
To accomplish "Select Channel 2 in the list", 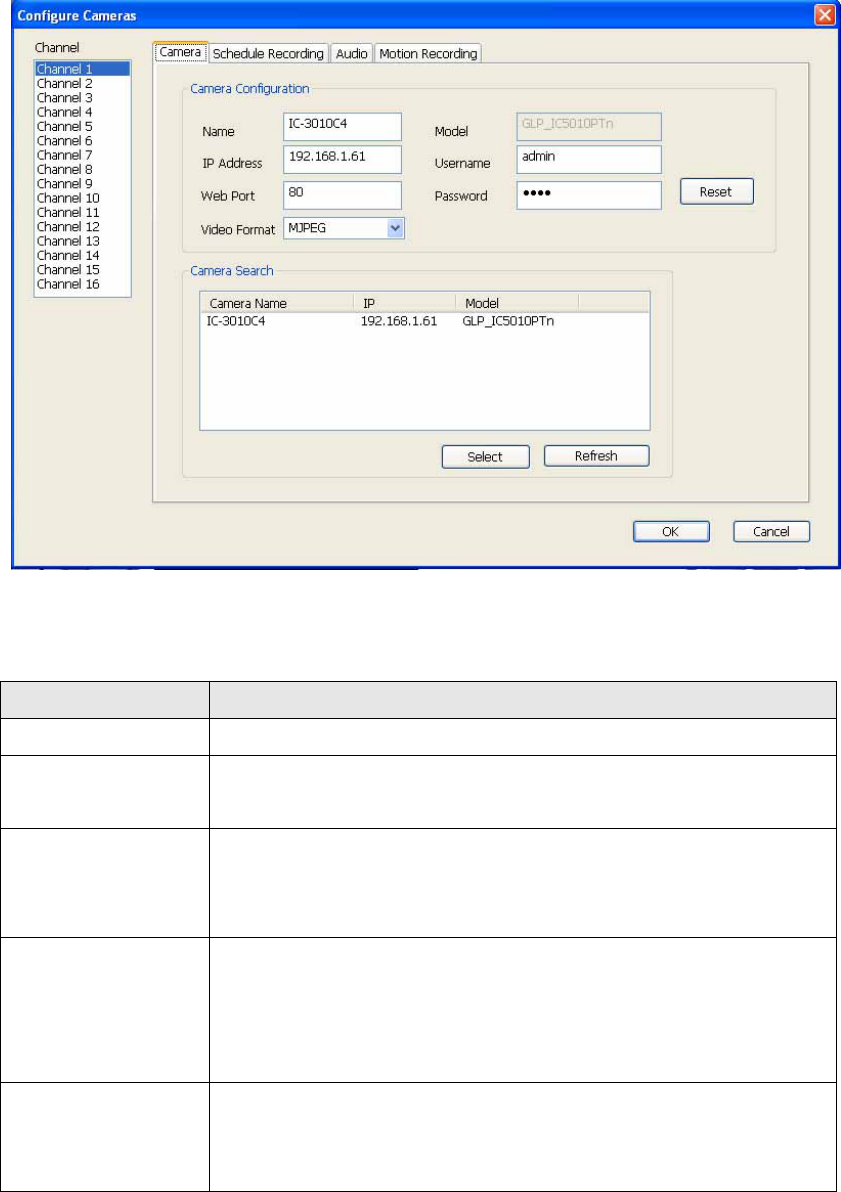I will [82, 84].
